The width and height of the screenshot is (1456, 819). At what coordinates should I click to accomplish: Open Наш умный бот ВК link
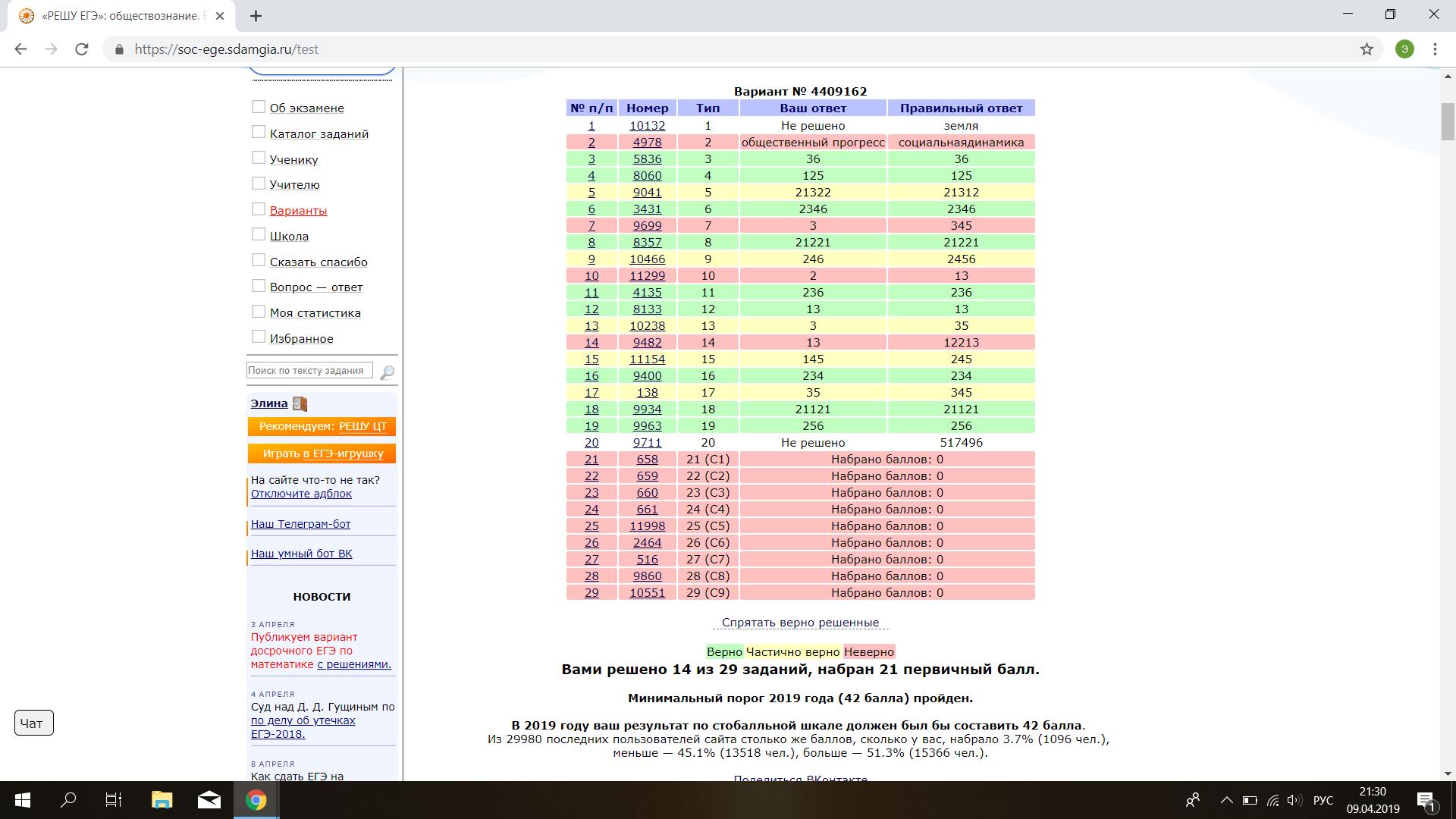pyautogui.click(x=301, y=554)
